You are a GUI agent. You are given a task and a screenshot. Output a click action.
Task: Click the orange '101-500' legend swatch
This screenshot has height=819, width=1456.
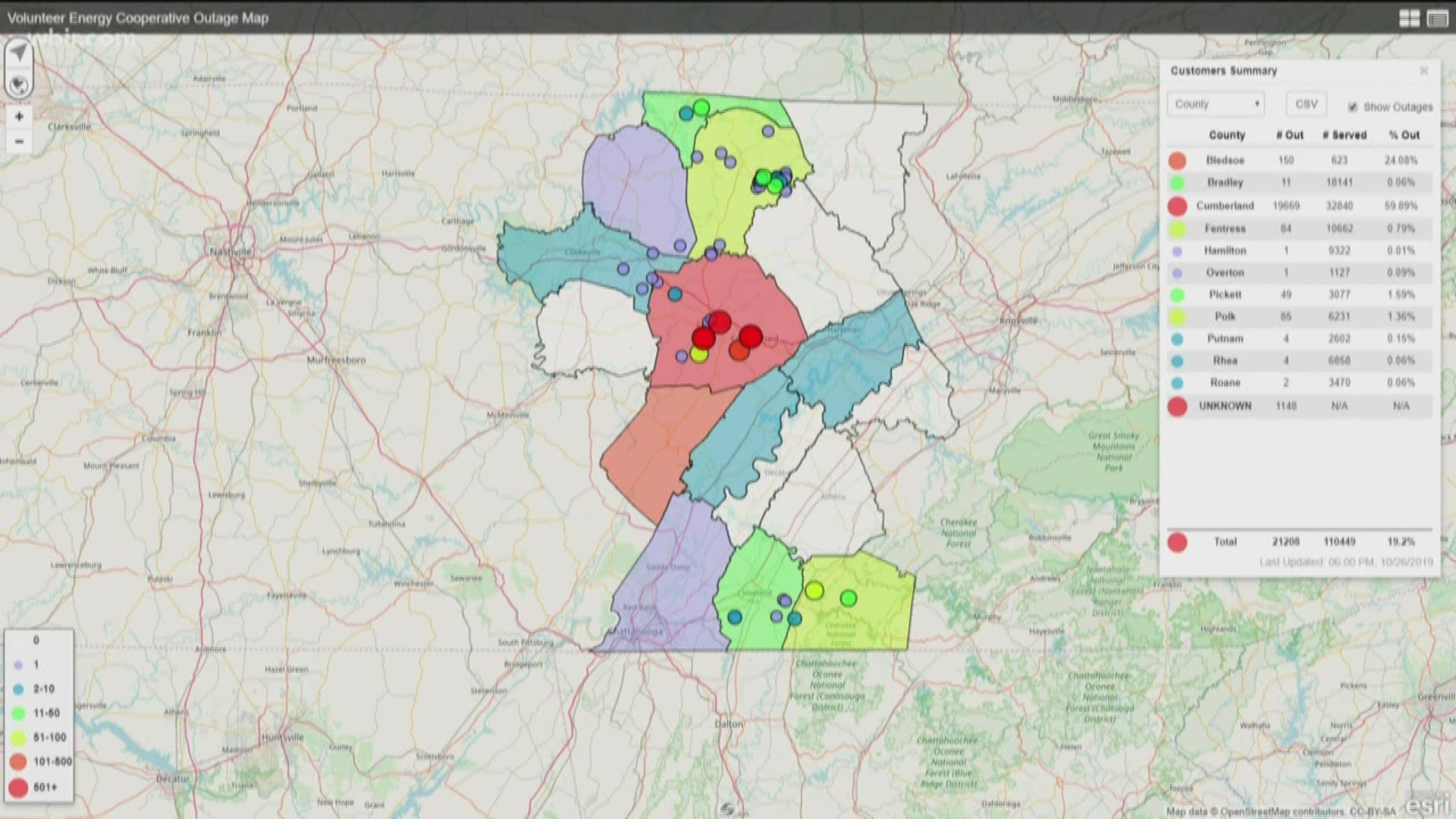point(18,762)
